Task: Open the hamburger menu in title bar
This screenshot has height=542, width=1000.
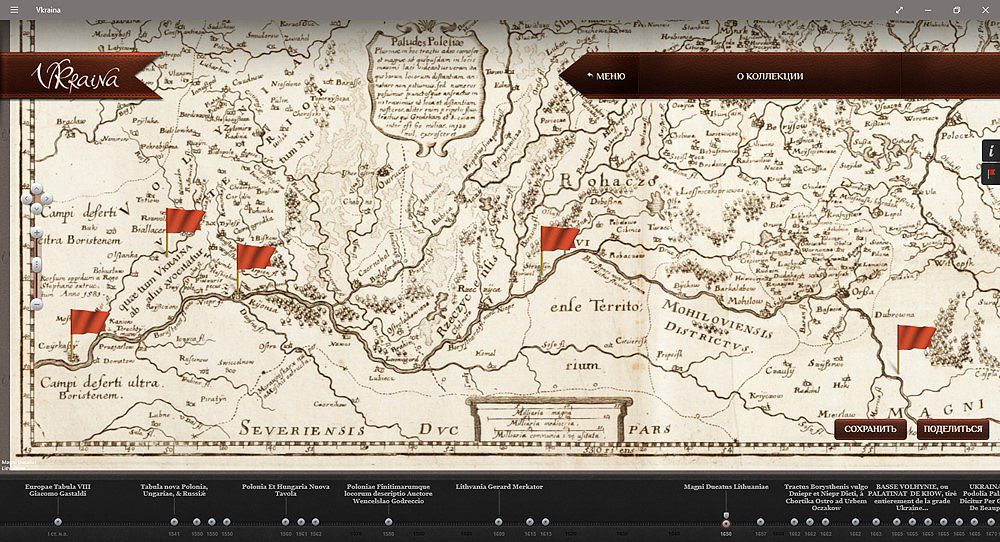Action: click(14, 10)
